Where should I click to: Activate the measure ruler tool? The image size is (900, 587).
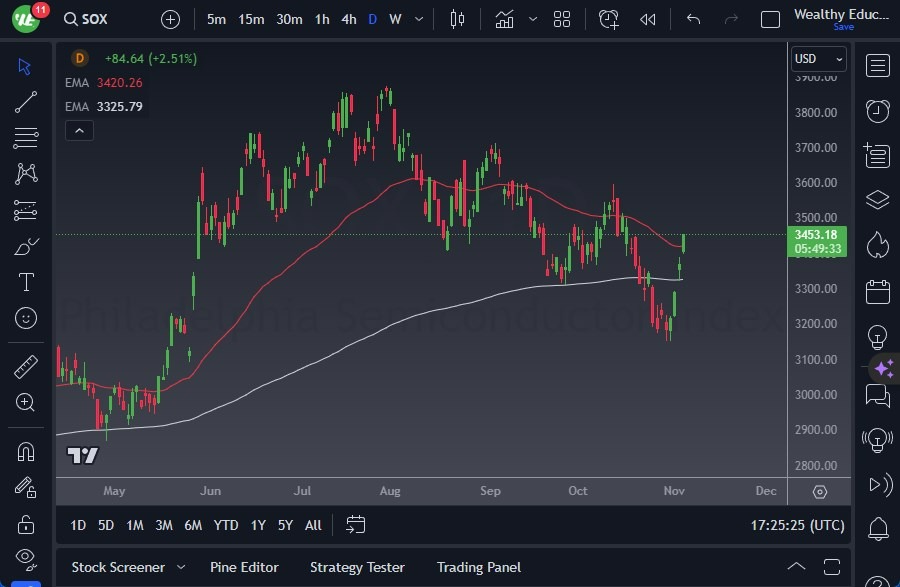[25, 367]
